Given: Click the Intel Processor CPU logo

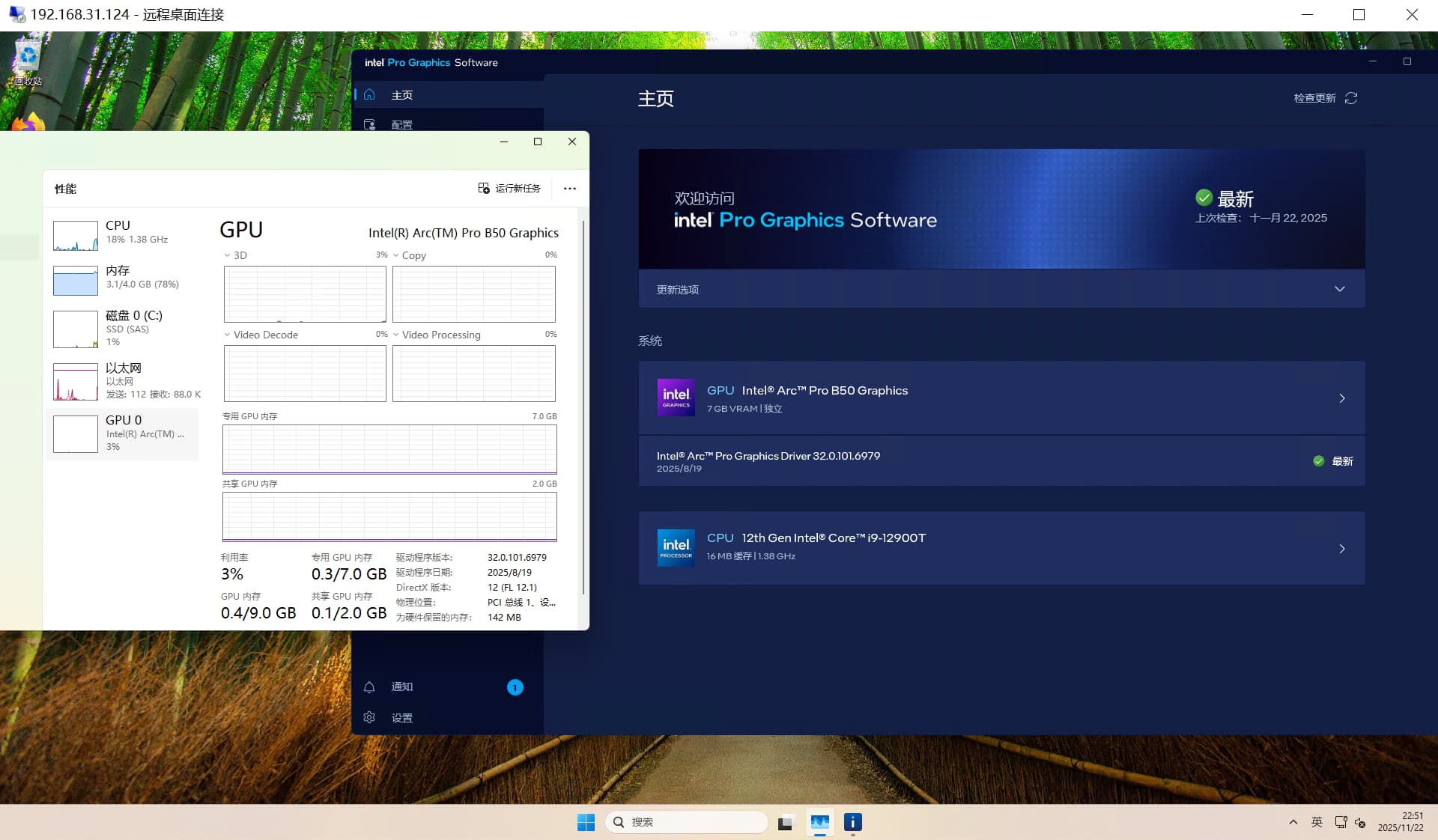Looking at the screenshot, I should point(676,548).
